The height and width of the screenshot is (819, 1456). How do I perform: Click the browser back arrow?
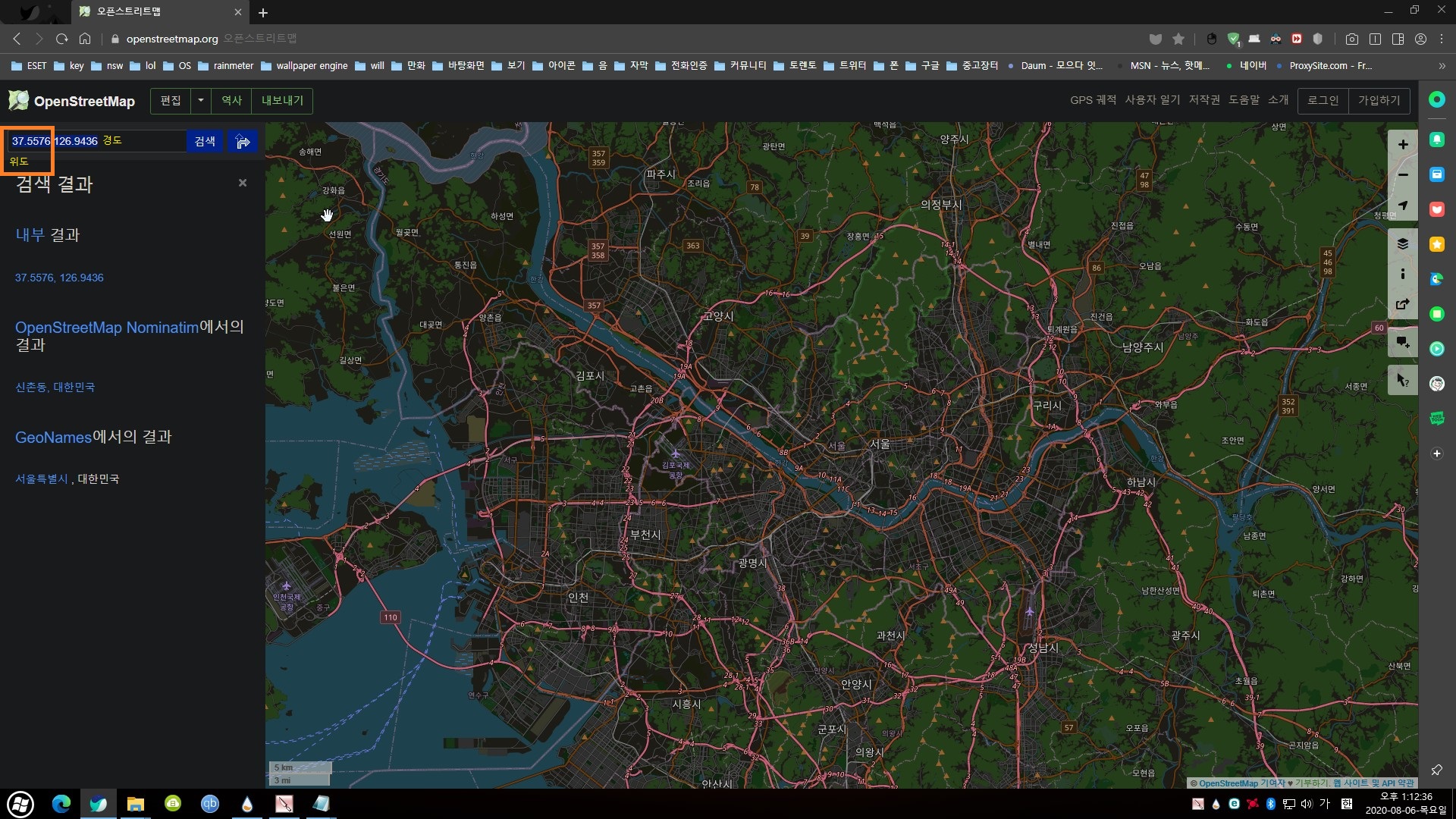(17, 39)
